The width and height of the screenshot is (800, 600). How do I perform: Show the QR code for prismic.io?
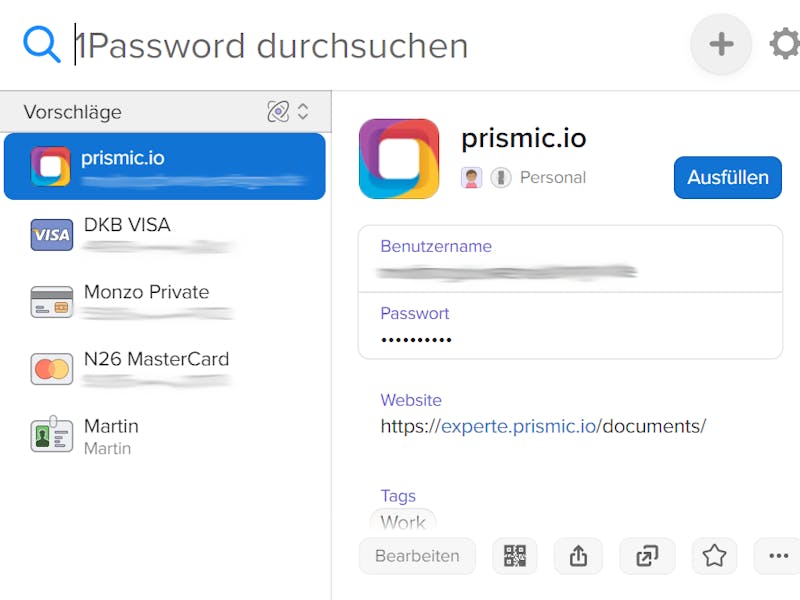point(514,556)
